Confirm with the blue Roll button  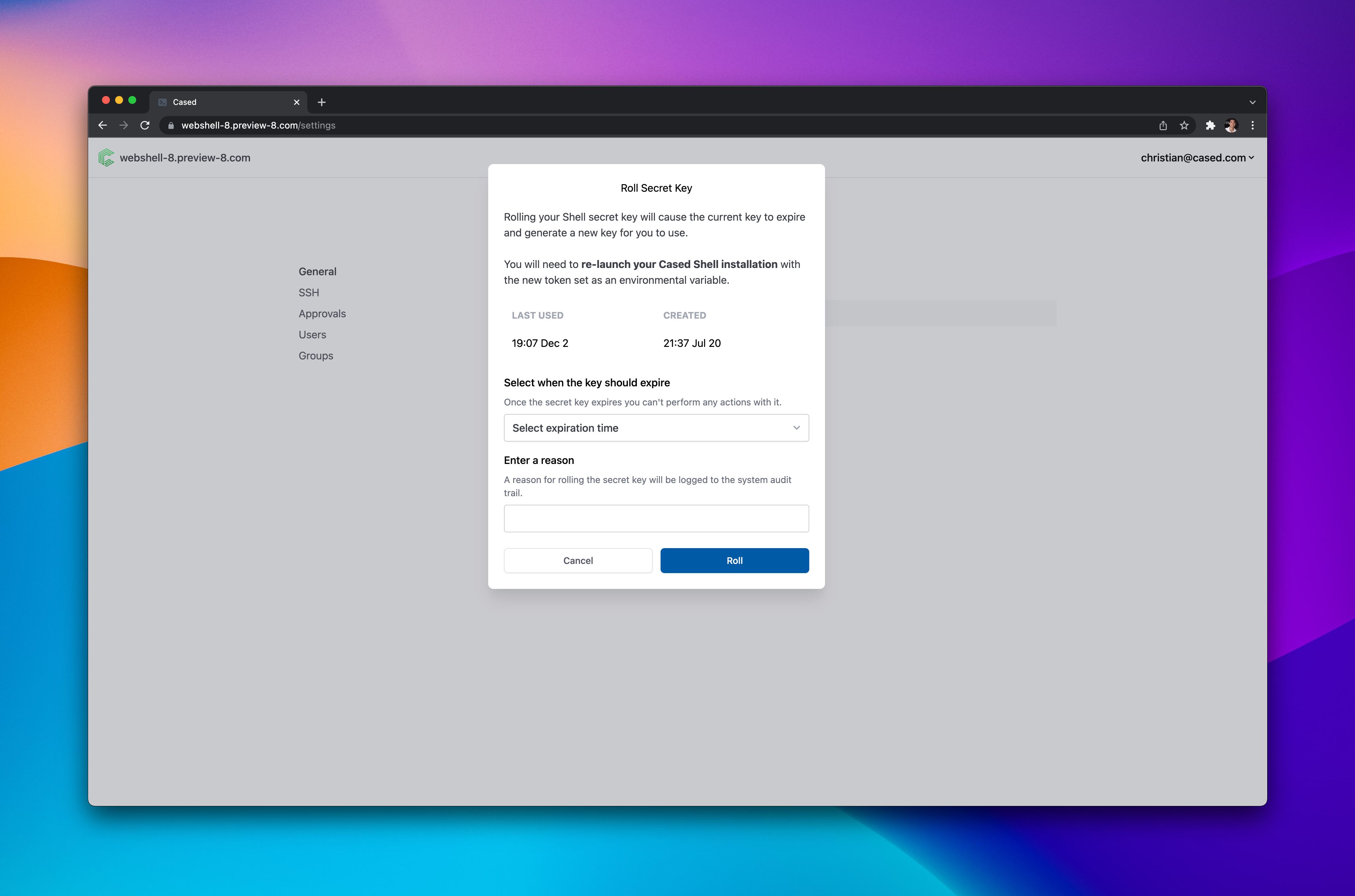coord(735,561)
